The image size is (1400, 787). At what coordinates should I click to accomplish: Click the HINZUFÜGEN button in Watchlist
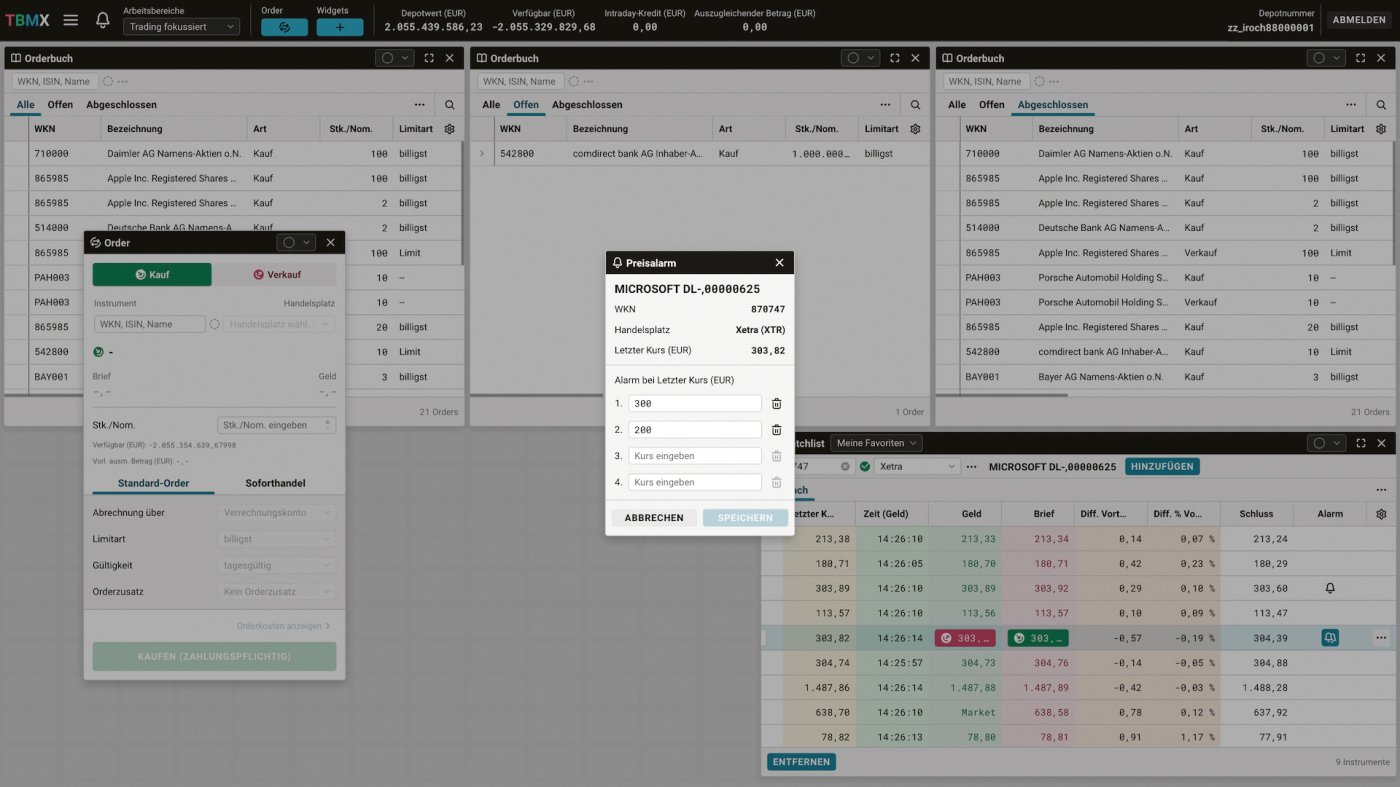point(1161,467)
